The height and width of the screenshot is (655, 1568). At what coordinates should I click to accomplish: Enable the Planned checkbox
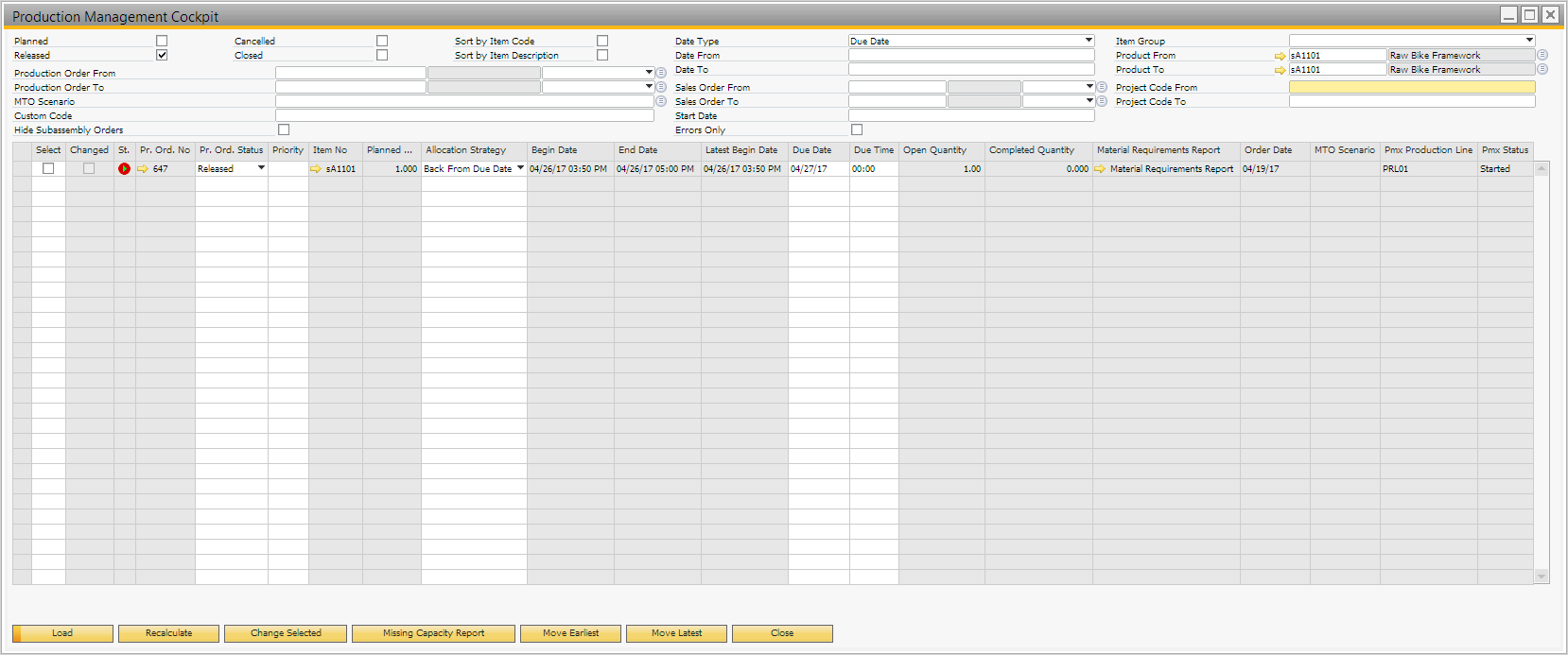pyautogui.click(x=162, y=41)
